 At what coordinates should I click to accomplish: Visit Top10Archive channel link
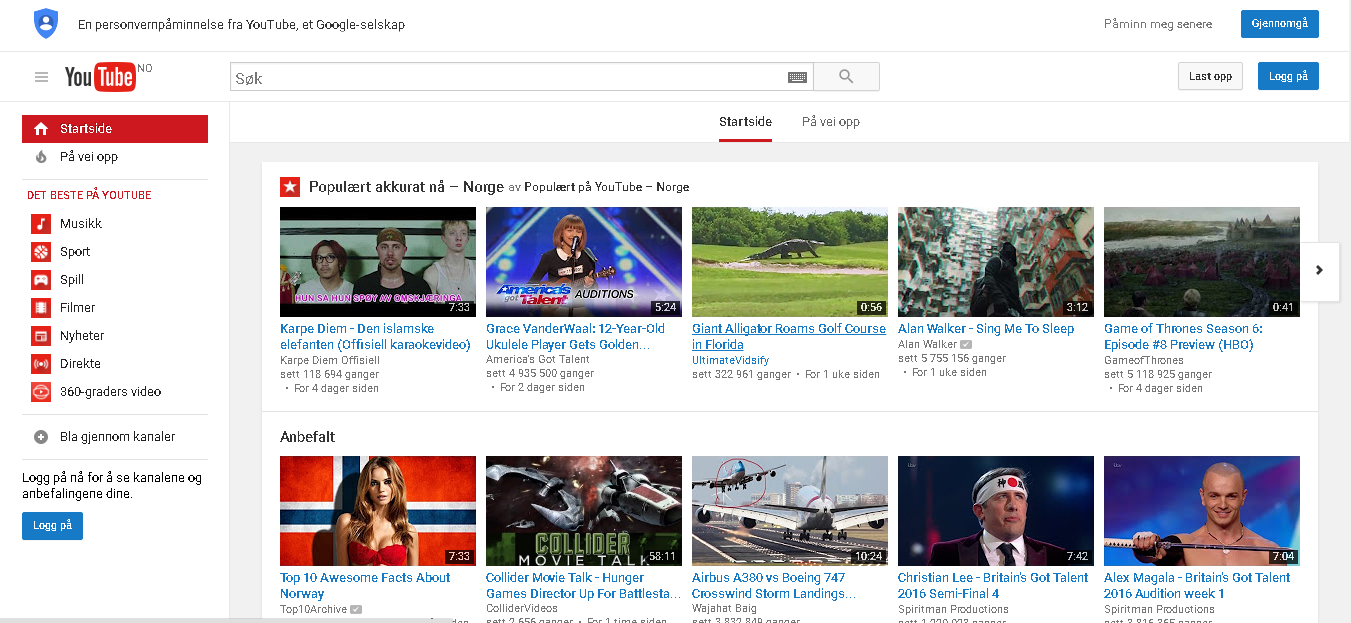coord(314,609)
